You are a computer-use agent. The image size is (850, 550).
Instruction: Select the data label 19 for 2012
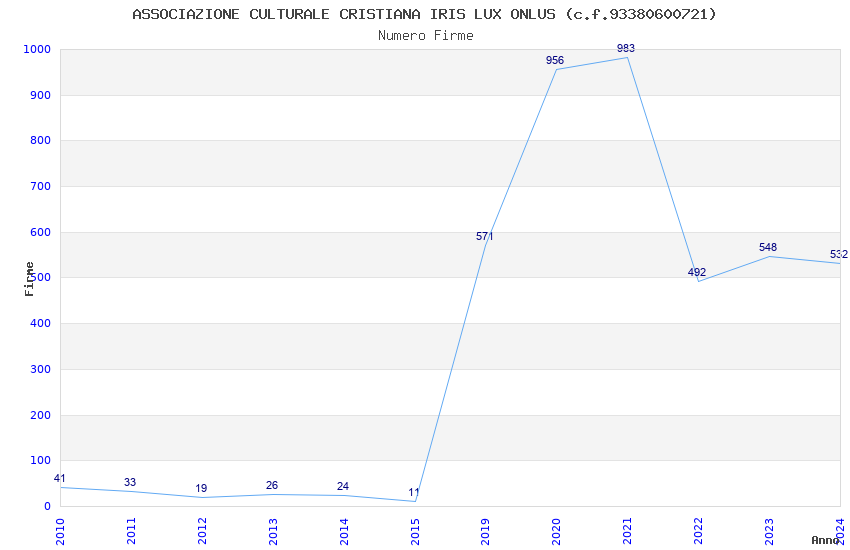coord(201,488)
